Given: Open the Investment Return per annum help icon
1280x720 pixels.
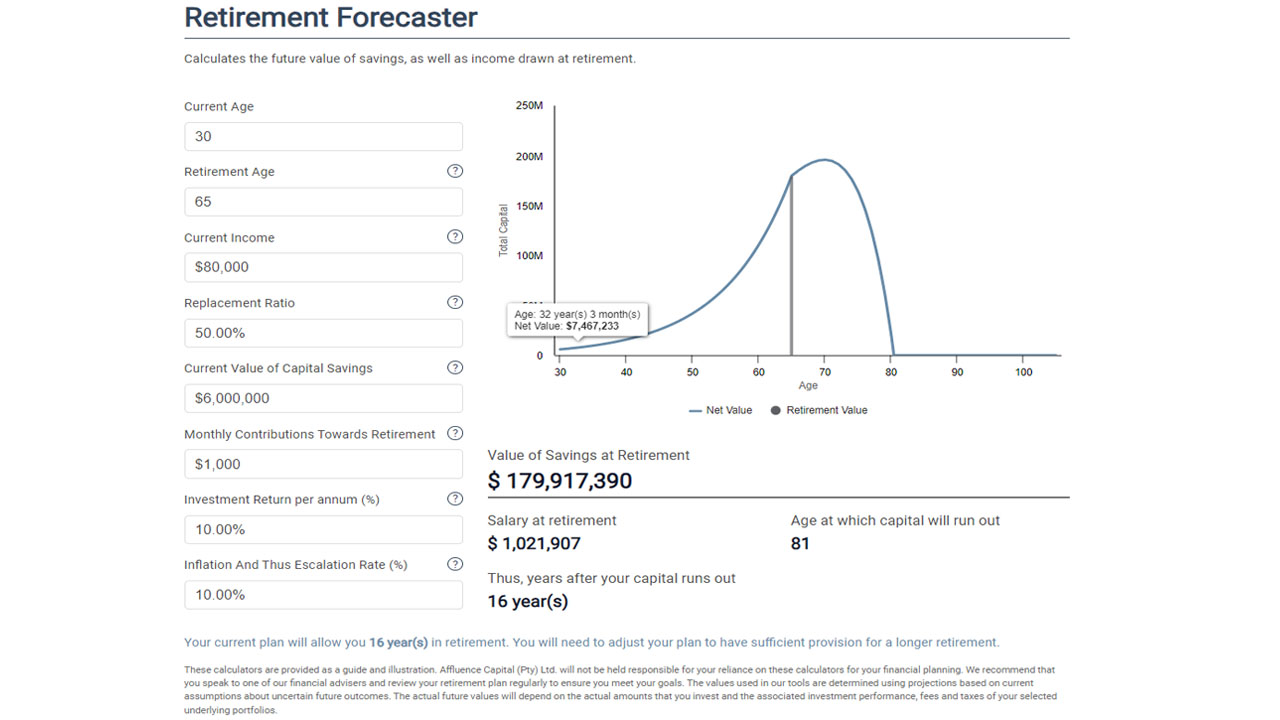Looking at the screenshot, I should pyautogui.click(x=455, y=498).
